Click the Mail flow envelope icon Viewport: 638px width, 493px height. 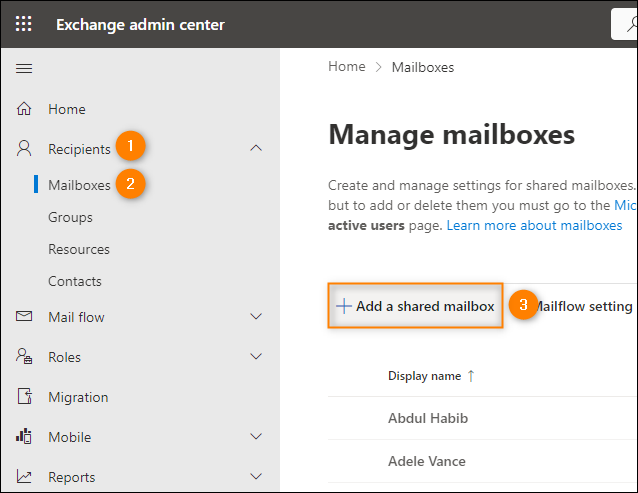[24, 316]
